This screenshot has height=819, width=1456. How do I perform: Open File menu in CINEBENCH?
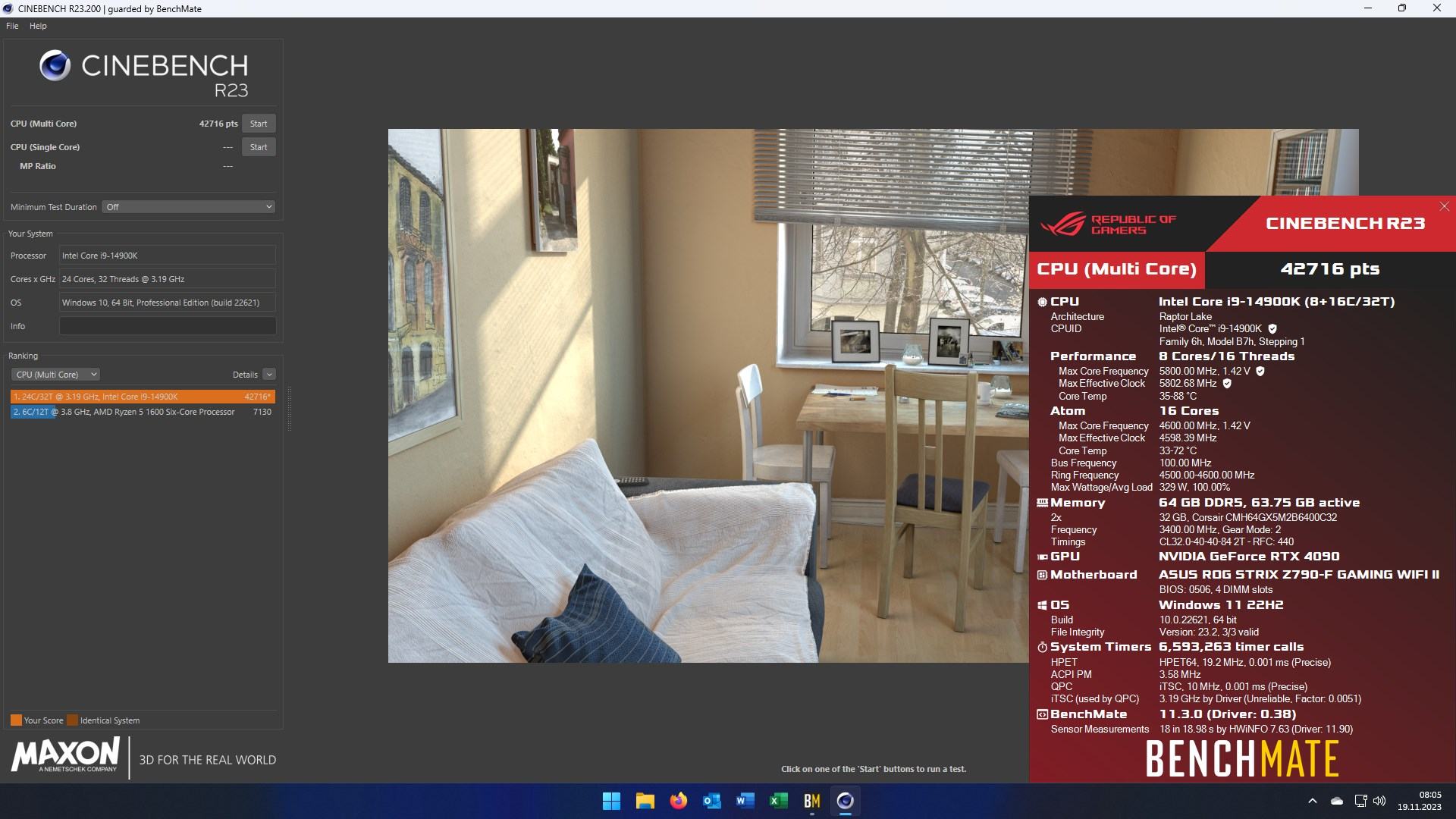(x=12, y=25)
